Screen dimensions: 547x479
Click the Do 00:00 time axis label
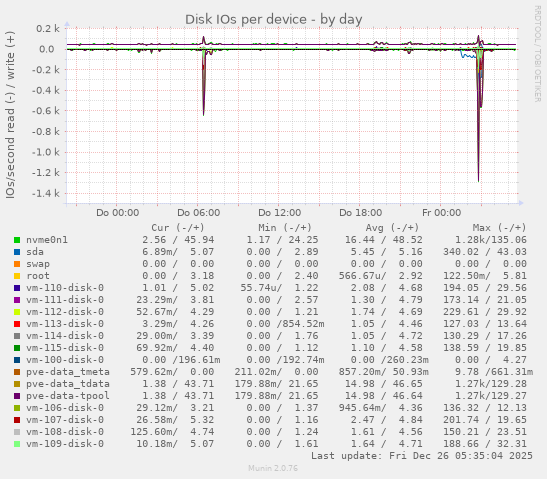[x=118, y=212]
